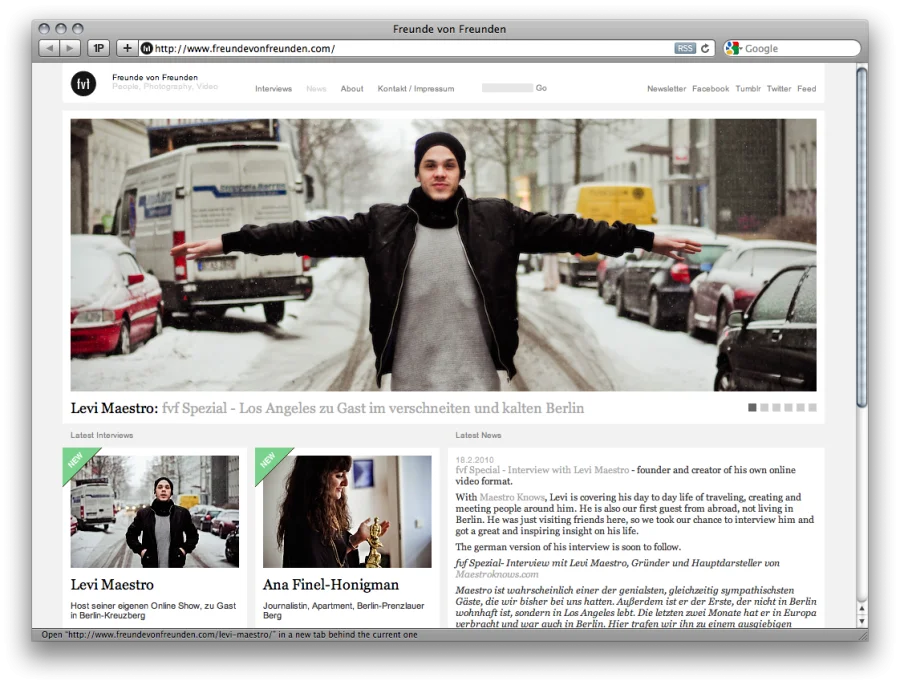Click the RSS badge in address bar
This screenshot has width=900, height=685.
pos(684,48)
